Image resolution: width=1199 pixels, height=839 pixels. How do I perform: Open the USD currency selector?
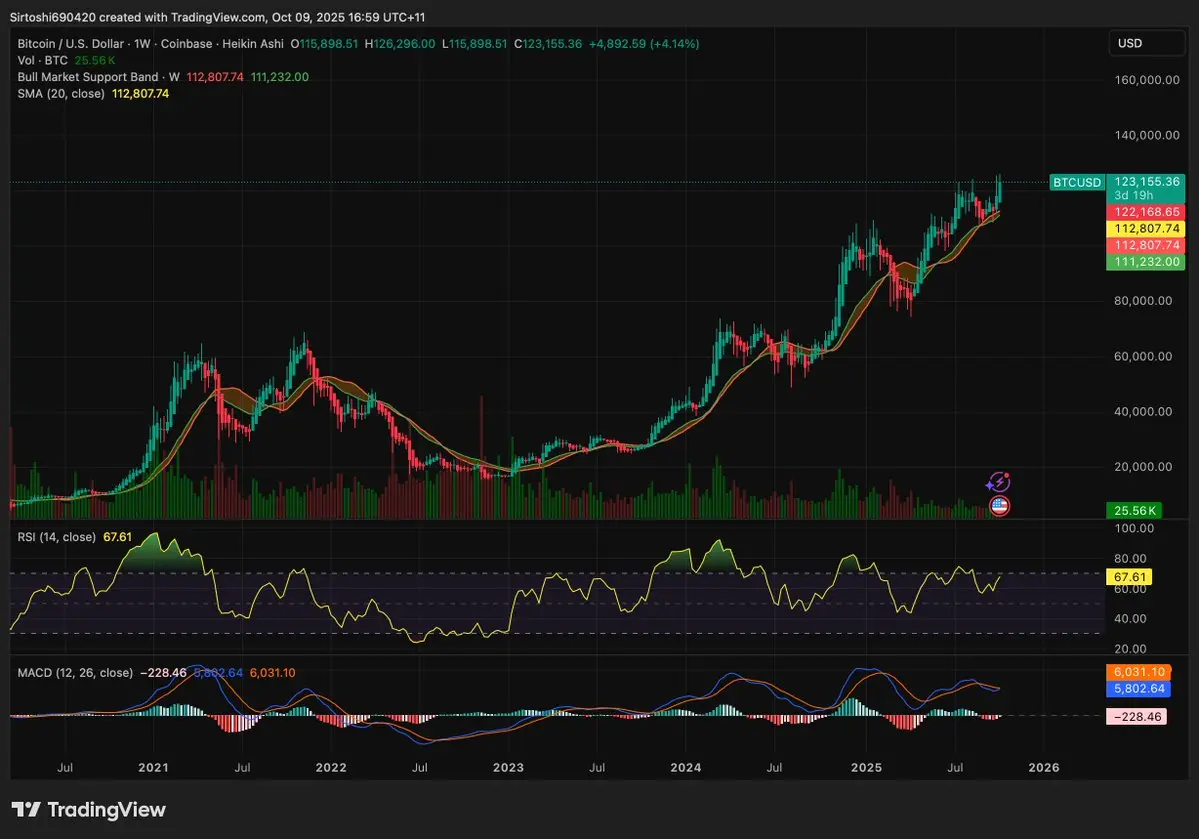click(1146, 44)
